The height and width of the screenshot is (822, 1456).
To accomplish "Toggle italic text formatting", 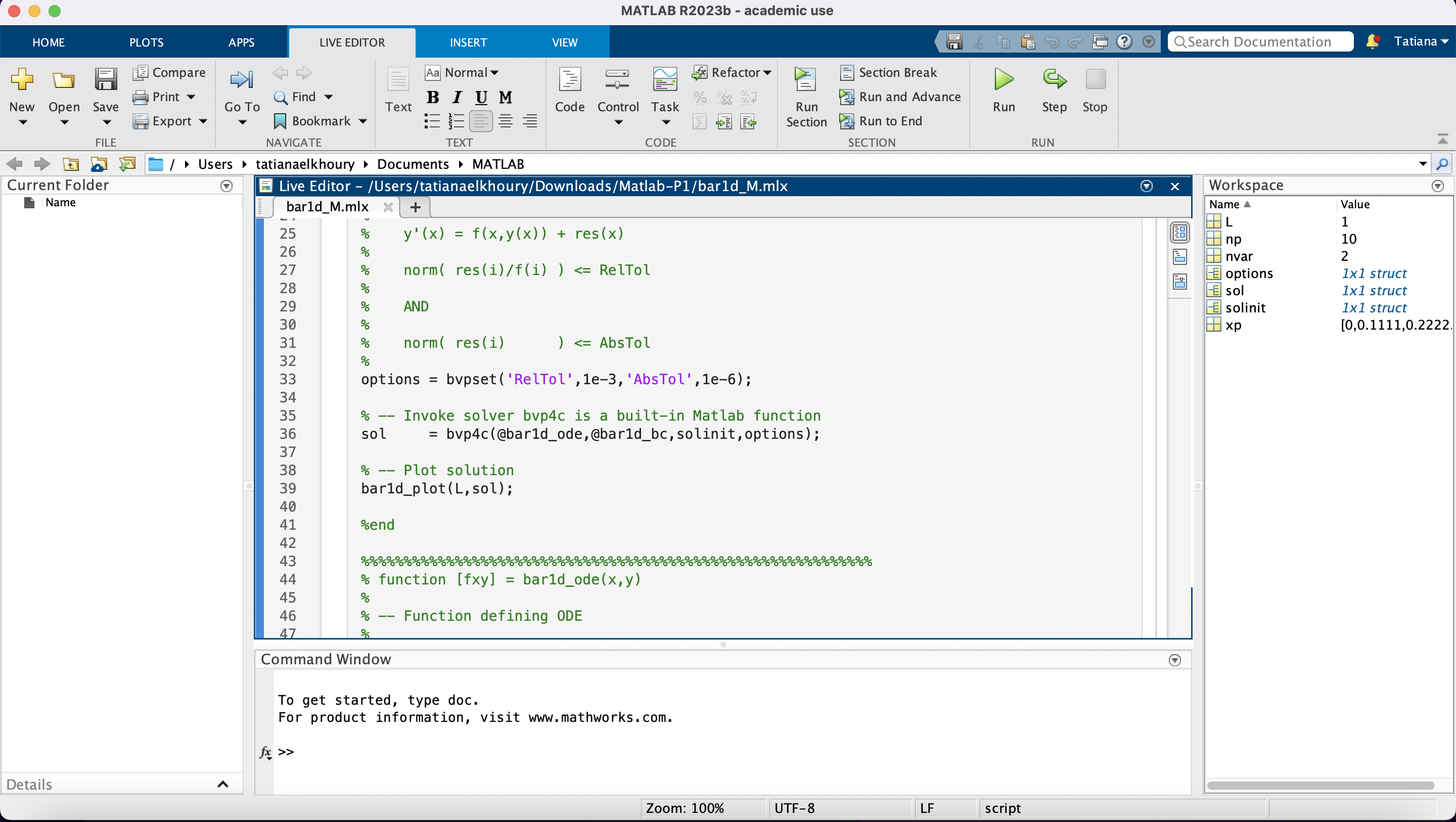I will click(457, 97).
